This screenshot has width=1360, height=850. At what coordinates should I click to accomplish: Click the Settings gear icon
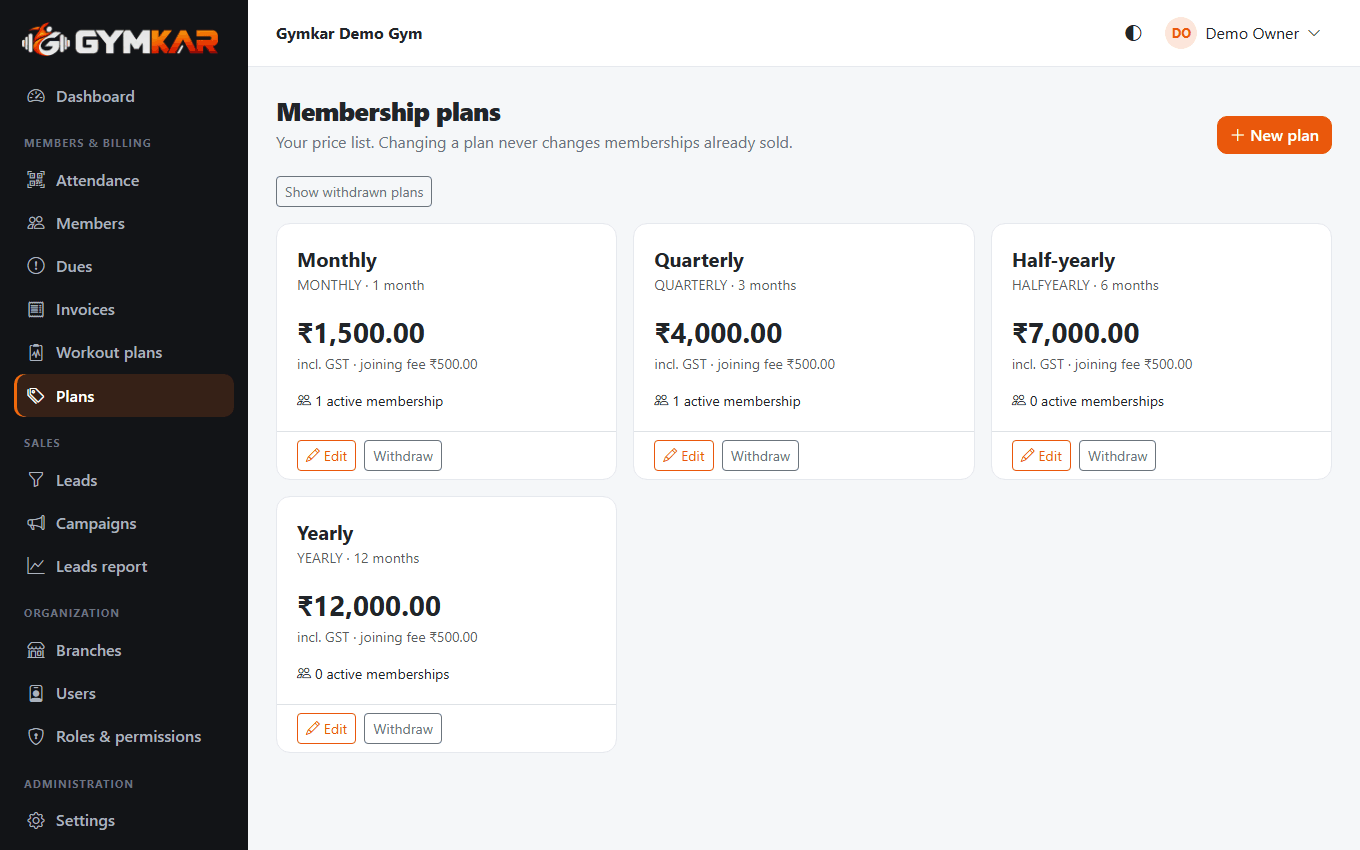click(36, 820)
